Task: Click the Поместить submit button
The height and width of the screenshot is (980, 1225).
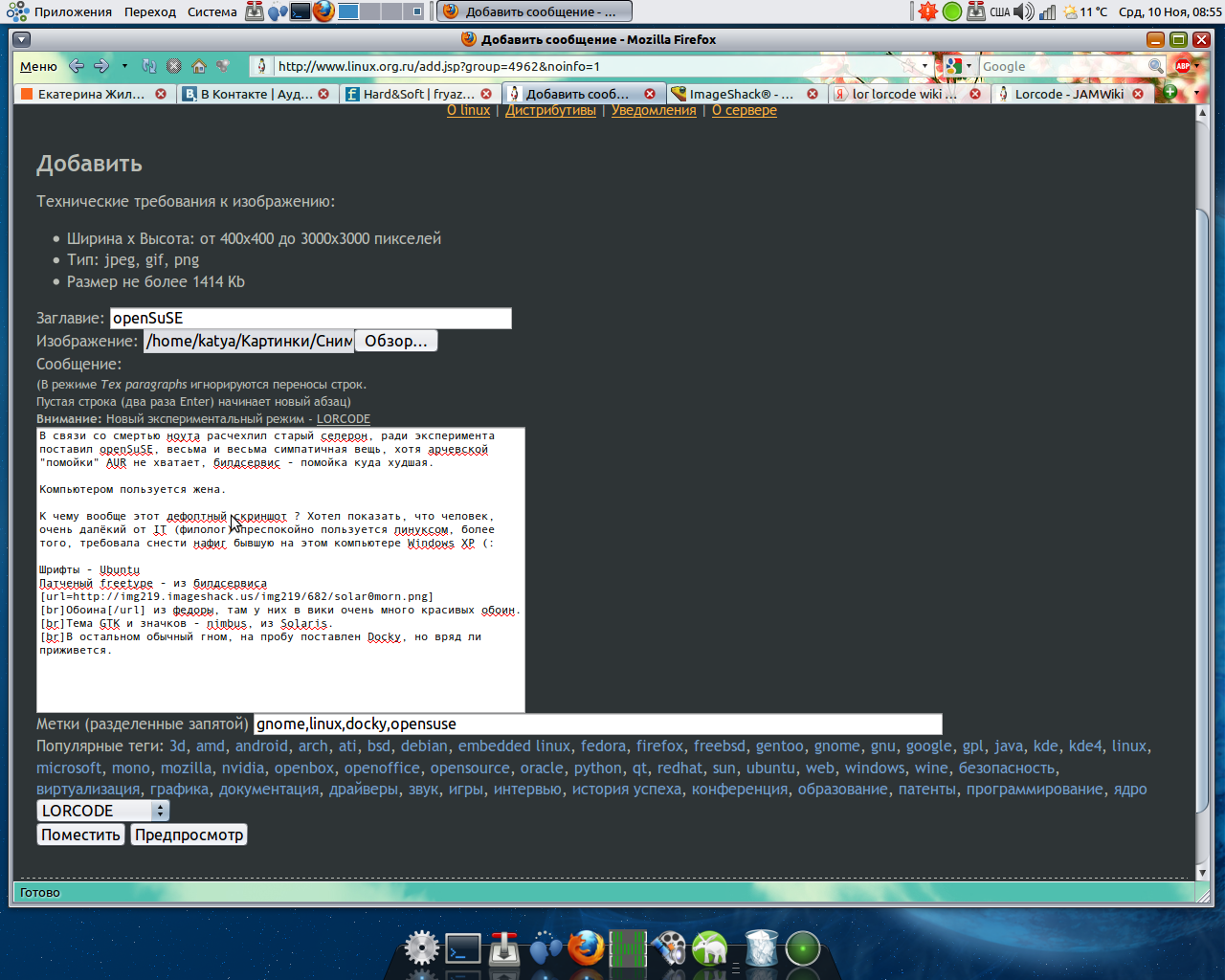Action: (x=80, y=835)
